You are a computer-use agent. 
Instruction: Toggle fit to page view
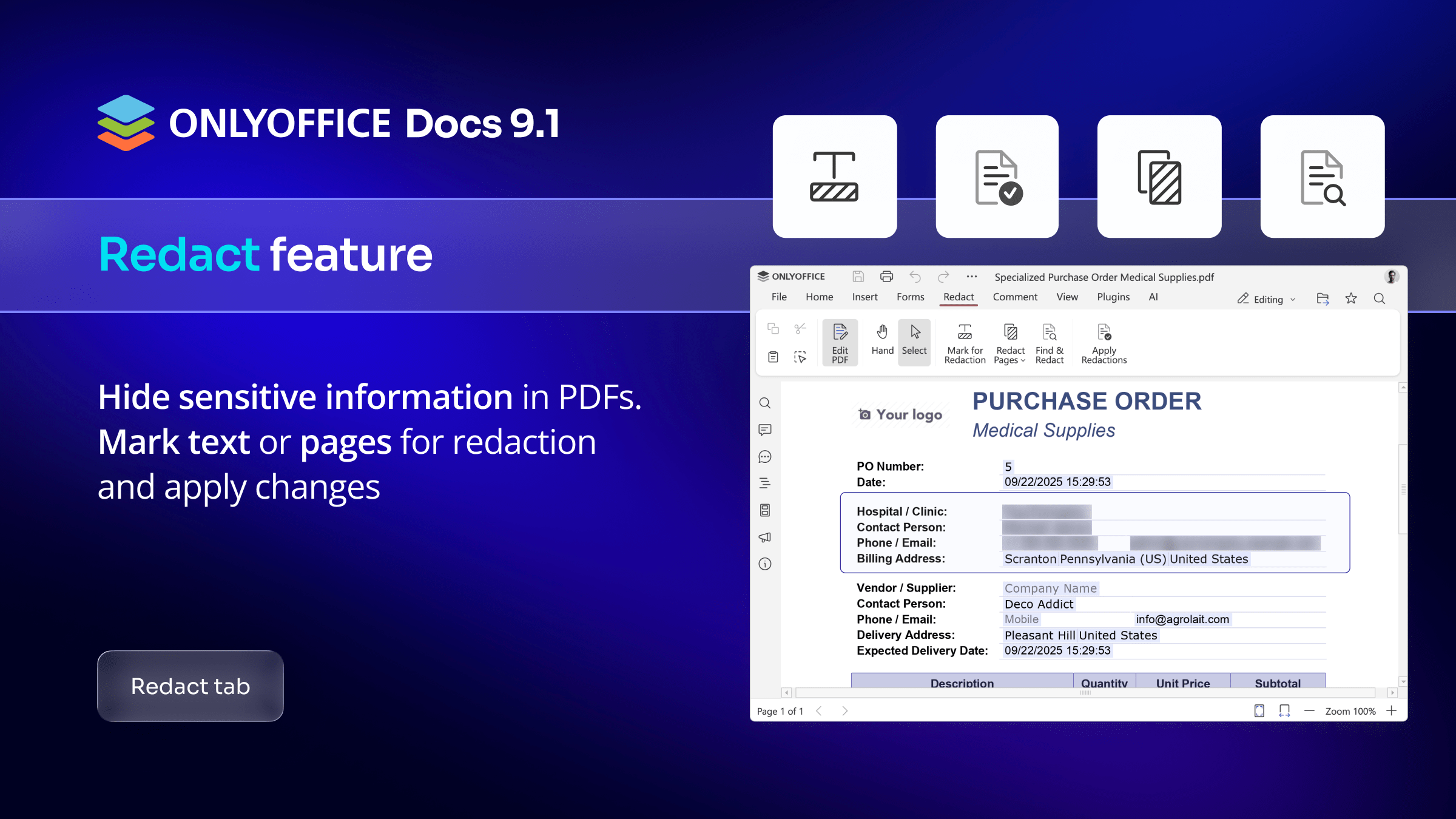click(1259, 711)
